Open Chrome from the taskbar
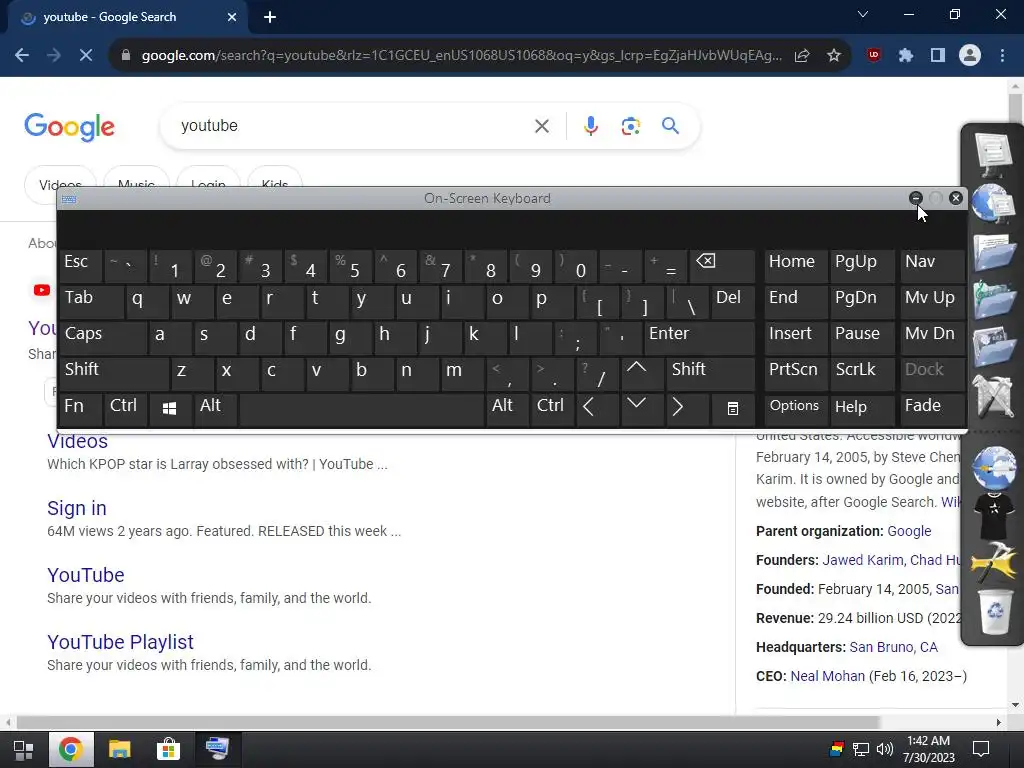 pyautogui.click(x=71, y=750)
